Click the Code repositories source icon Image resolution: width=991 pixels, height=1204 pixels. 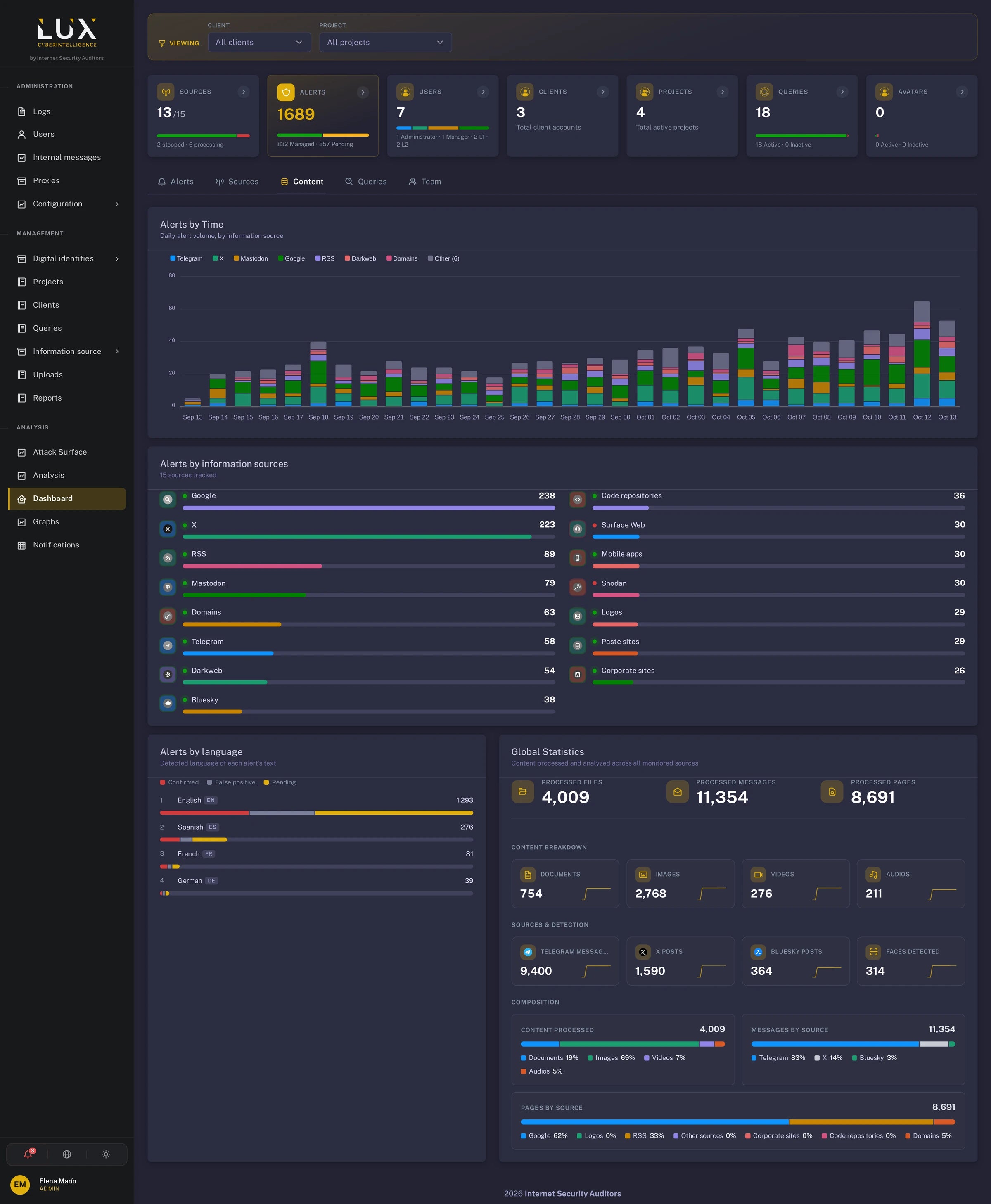point(577,500)
